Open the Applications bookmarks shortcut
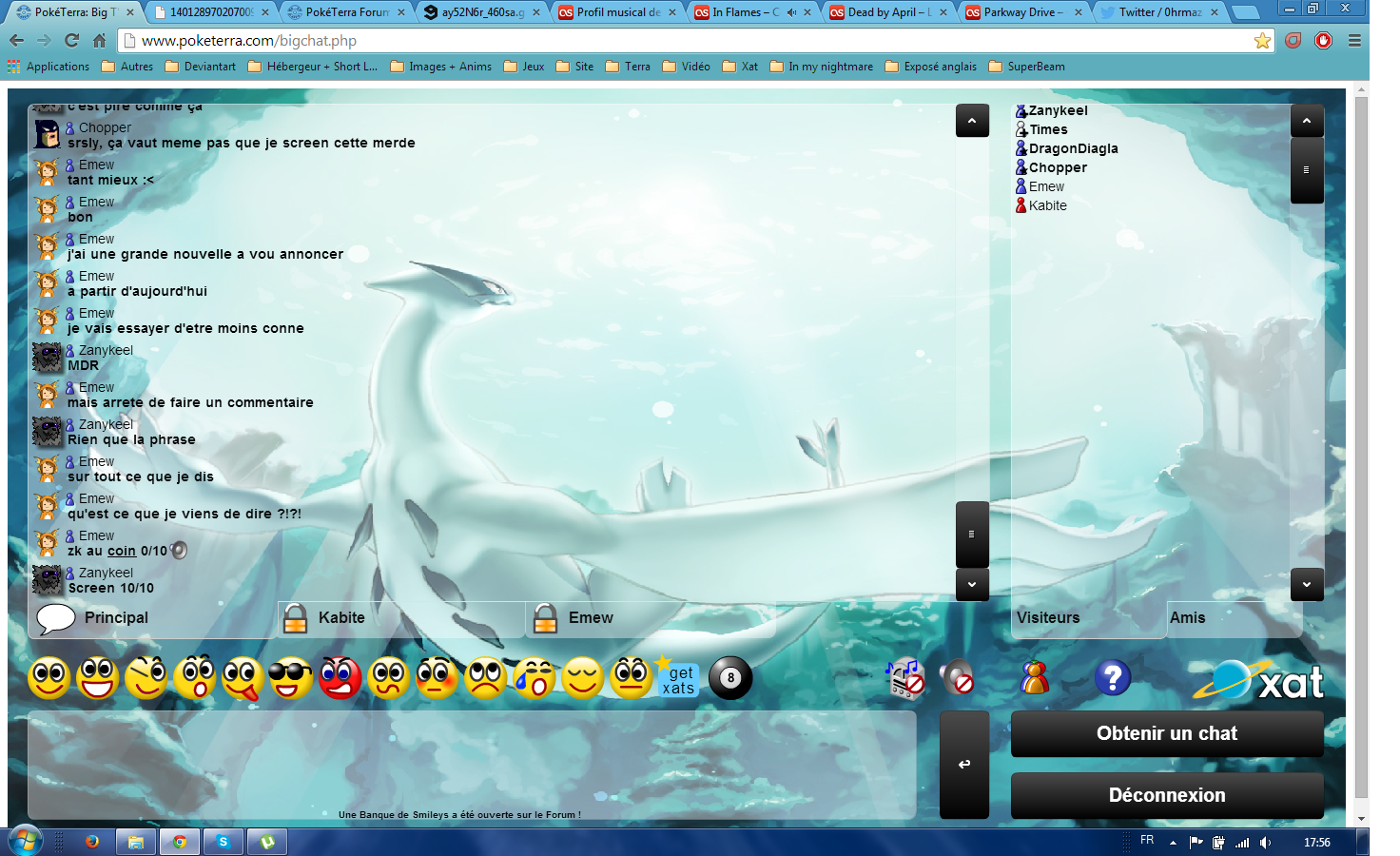 tap(49, 67)
